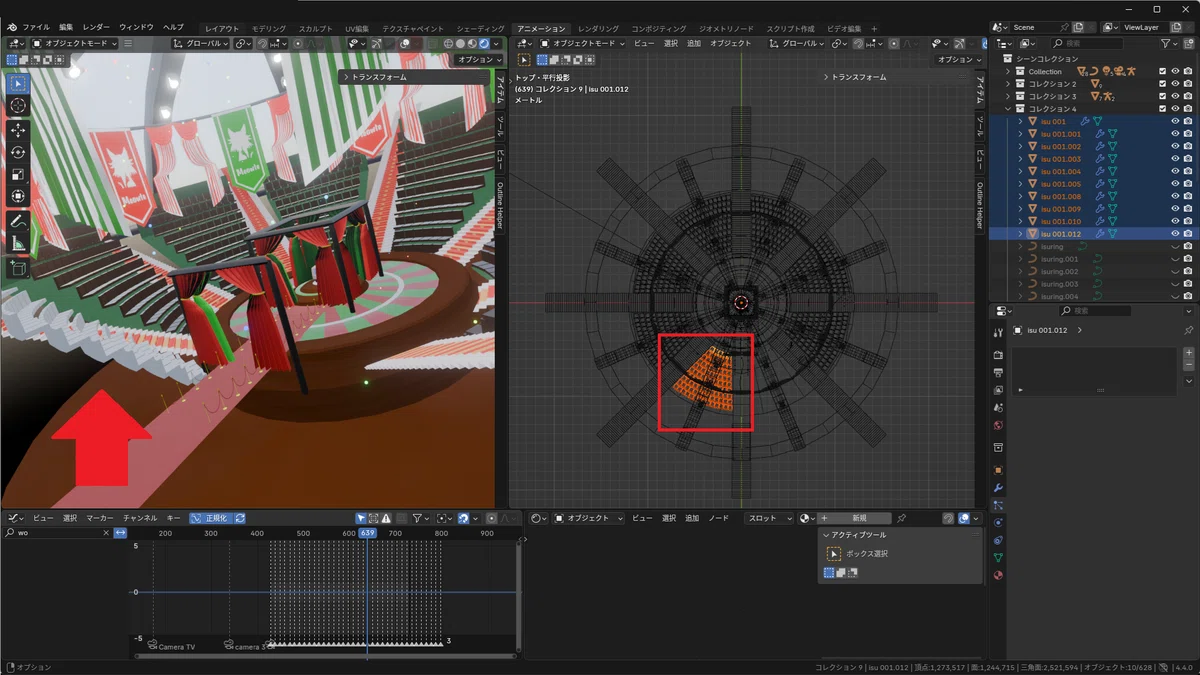Click the wireframe shading icon in left viewport
The width and height of the screenshot is (1200, 675).
click(x=449, y=44)
